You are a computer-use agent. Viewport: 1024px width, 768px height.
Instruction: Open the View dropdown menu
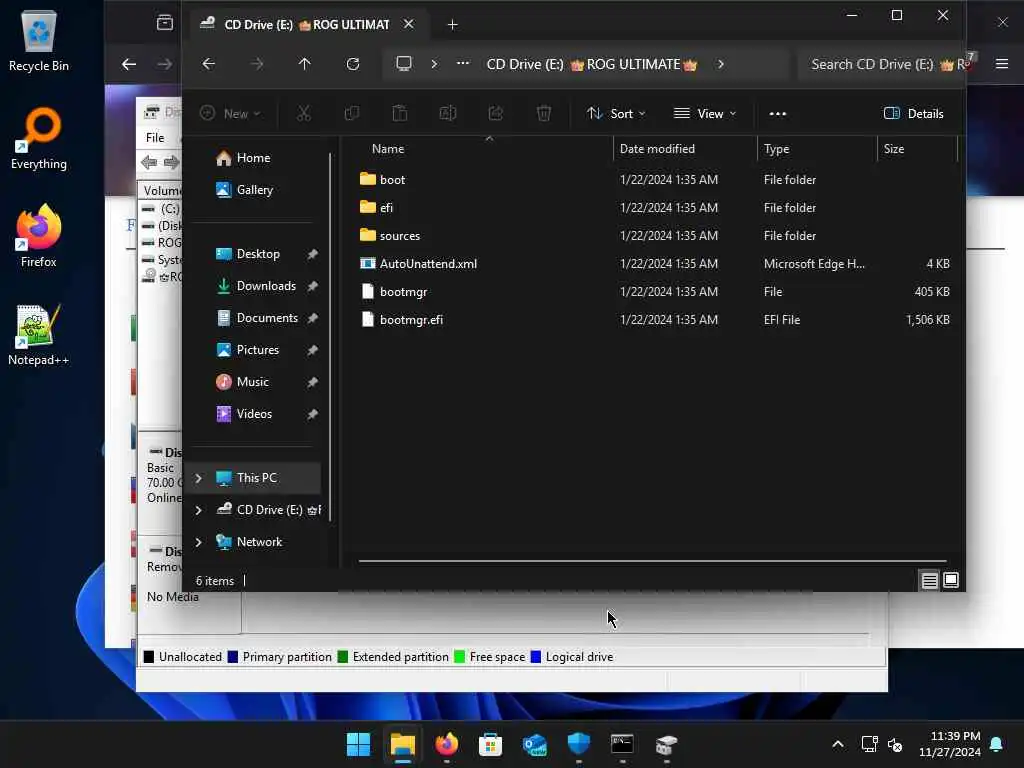[705, 114]
